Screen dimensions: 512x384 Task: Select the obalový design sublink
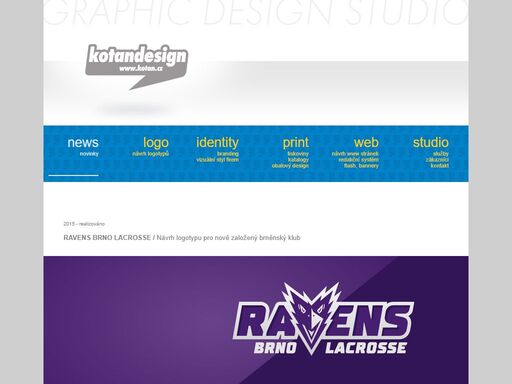(x=290, y=166)
